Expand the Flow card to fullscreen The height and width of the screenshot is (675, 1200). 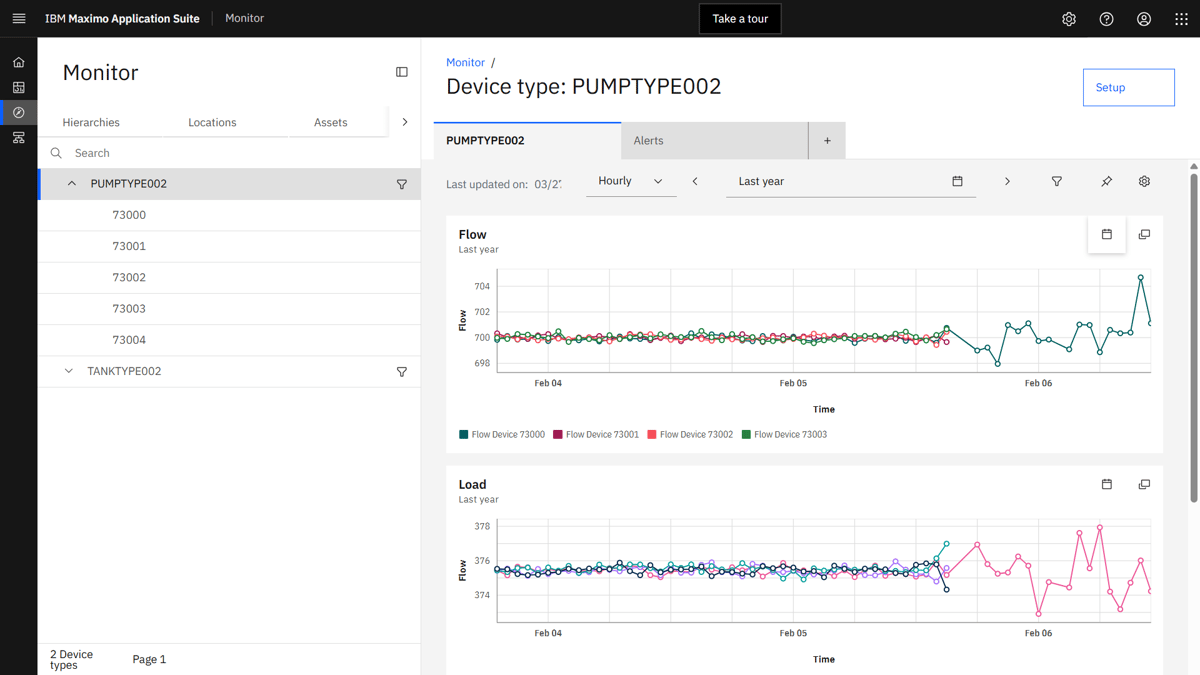click(1144, 235)
